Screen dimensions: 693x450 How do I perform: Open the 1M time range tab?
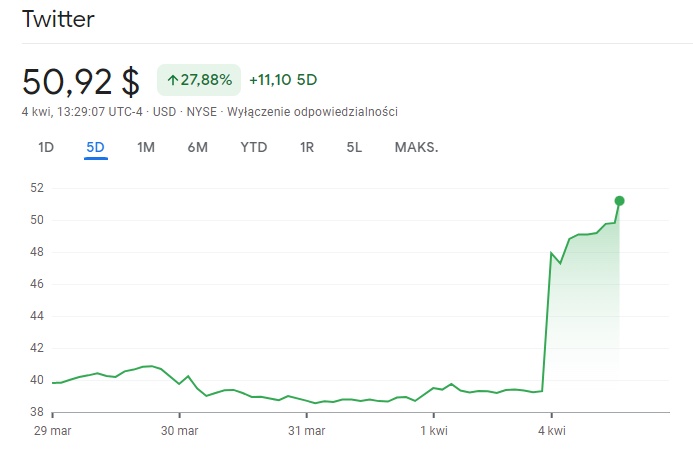pyautogui.click(x=146, y=148)
